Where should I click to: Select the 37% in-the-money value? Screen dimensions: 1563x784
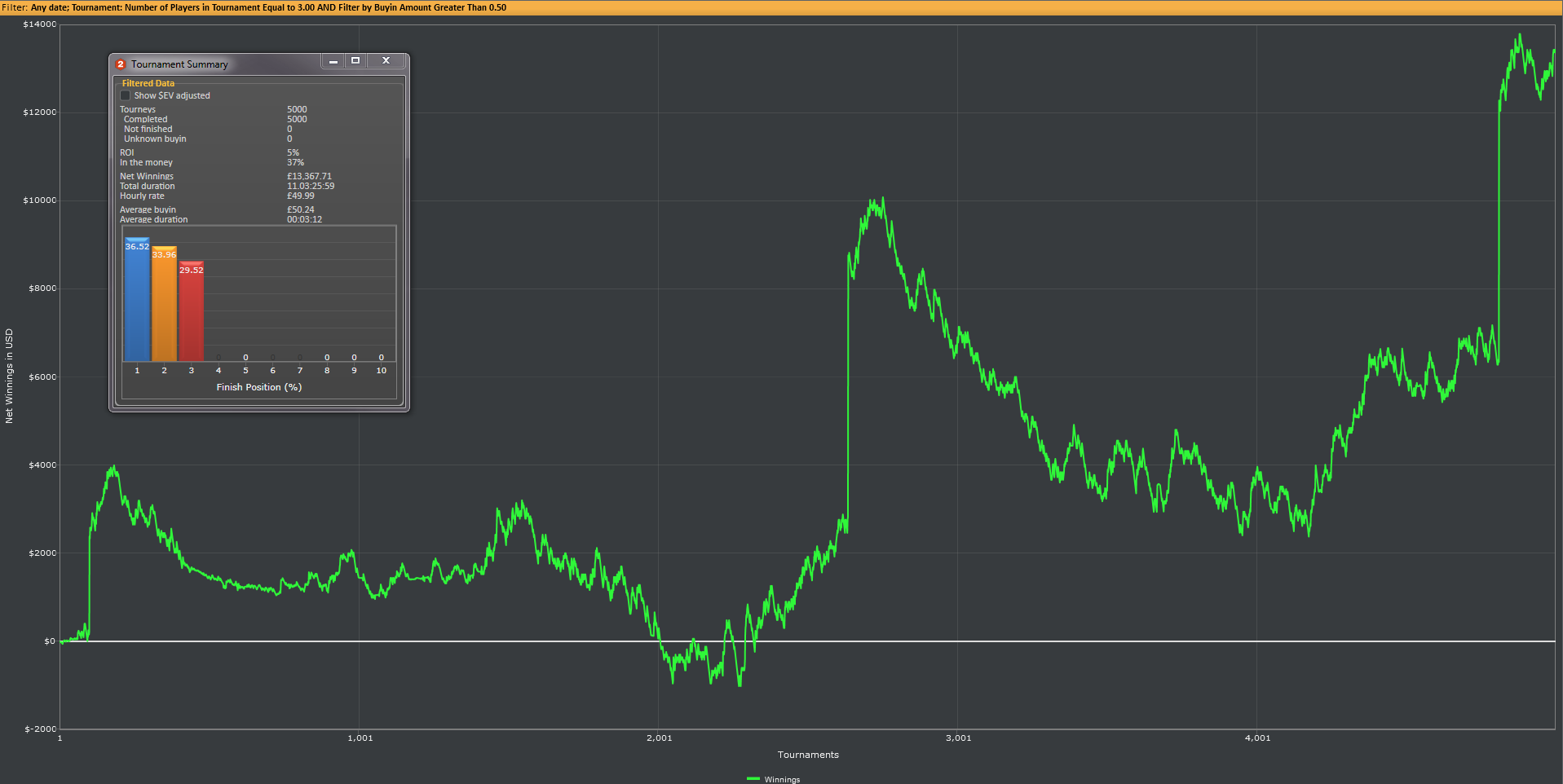click(295, 162)
